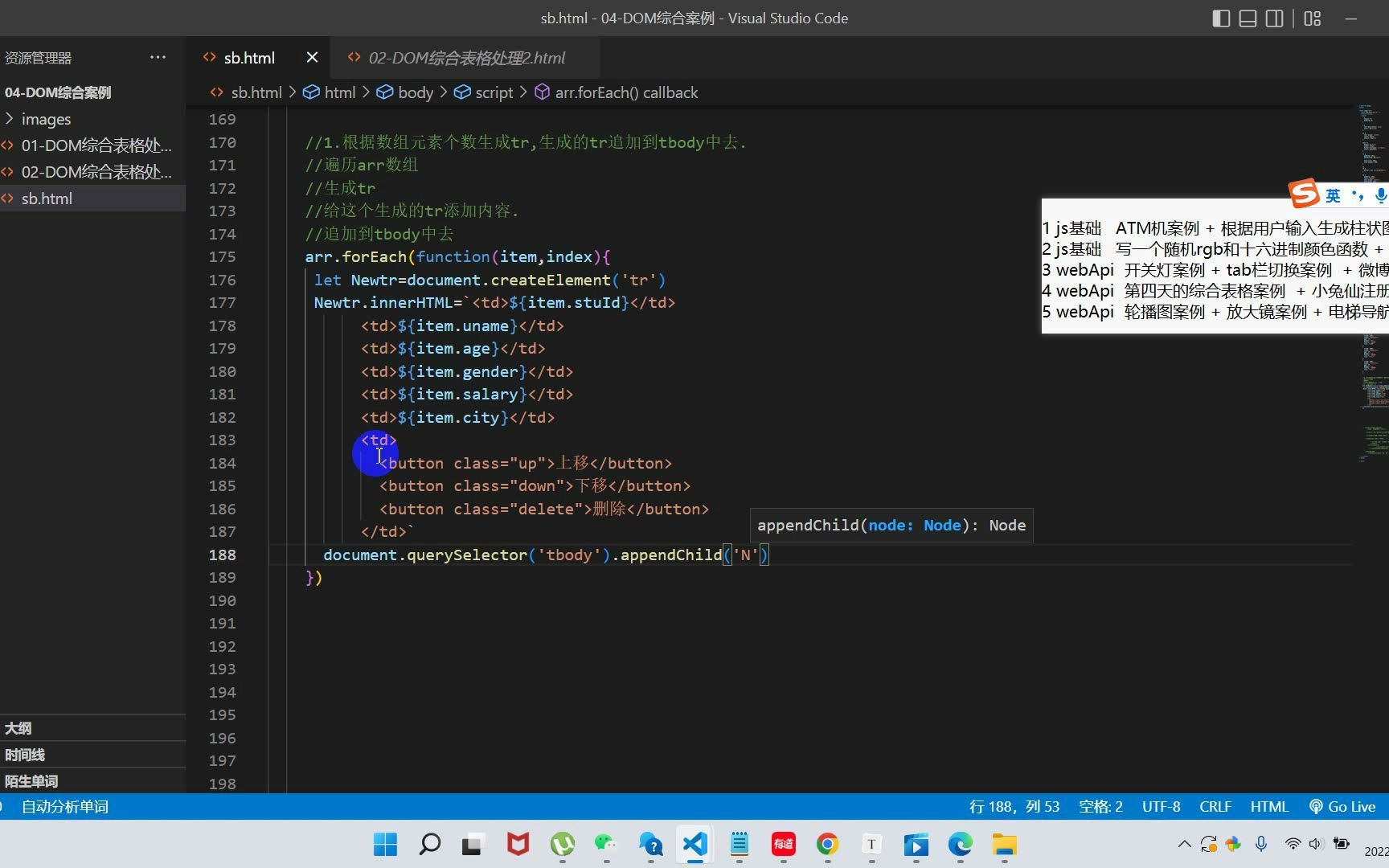Open Youdao app from taskbar
The height and width of the screenshot is (868, 1389).
pyautogui.click(x=784, y=845)
